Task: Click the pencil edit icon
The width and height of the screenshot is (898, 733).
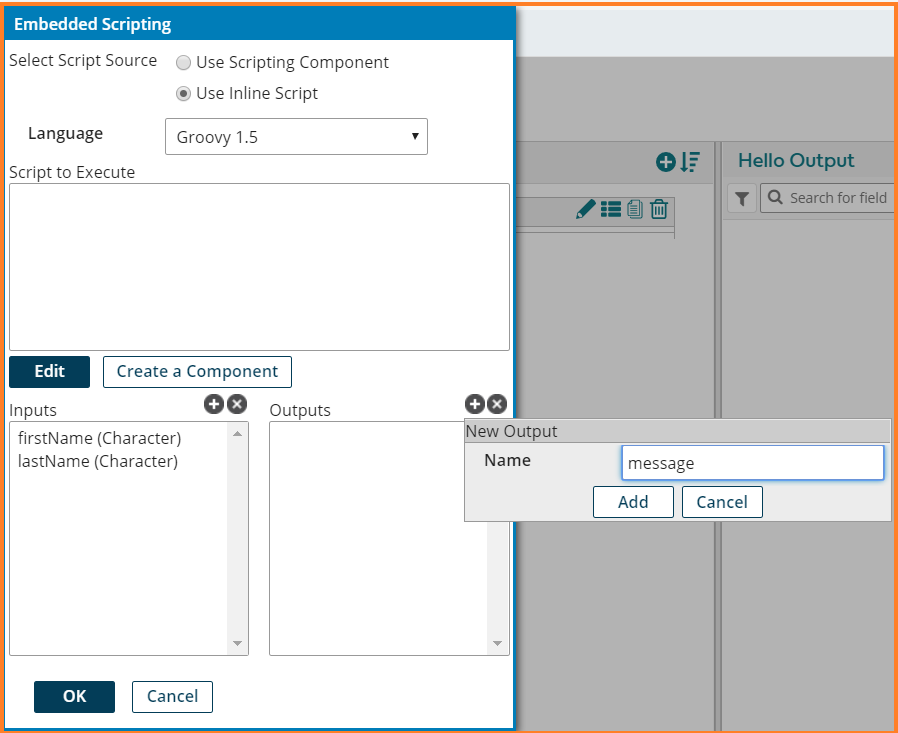Action: (x=586, y=209)
